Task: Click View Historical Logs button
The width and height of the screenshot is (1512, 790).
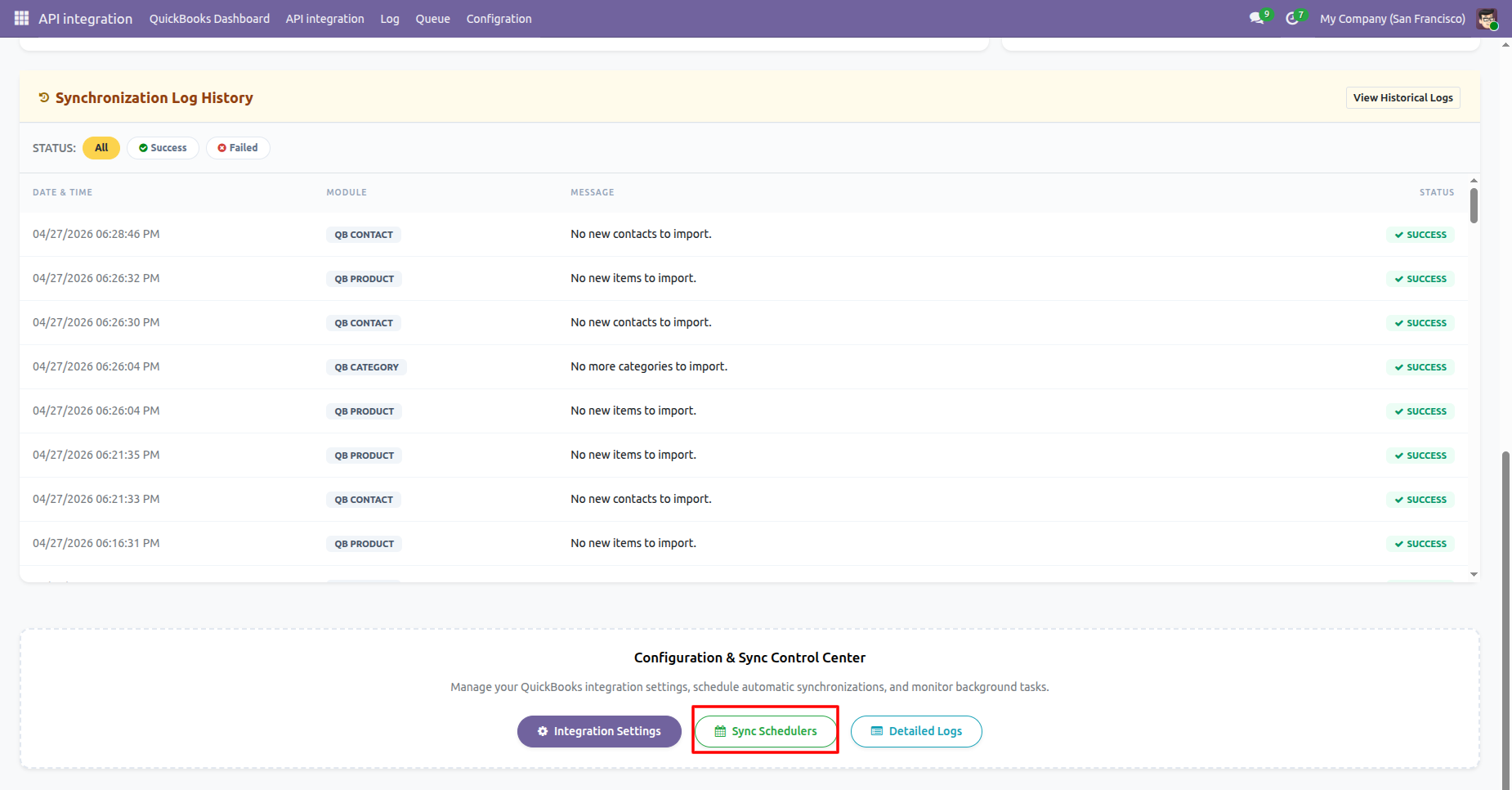Action: 1402,97
